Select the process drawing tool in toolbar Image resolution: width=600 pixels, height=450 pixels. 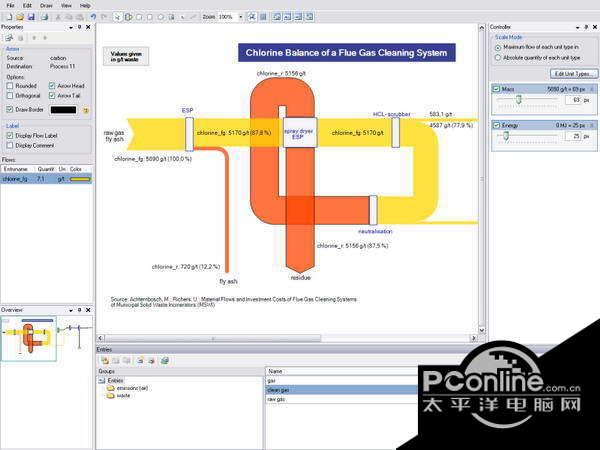click(129, 17)
